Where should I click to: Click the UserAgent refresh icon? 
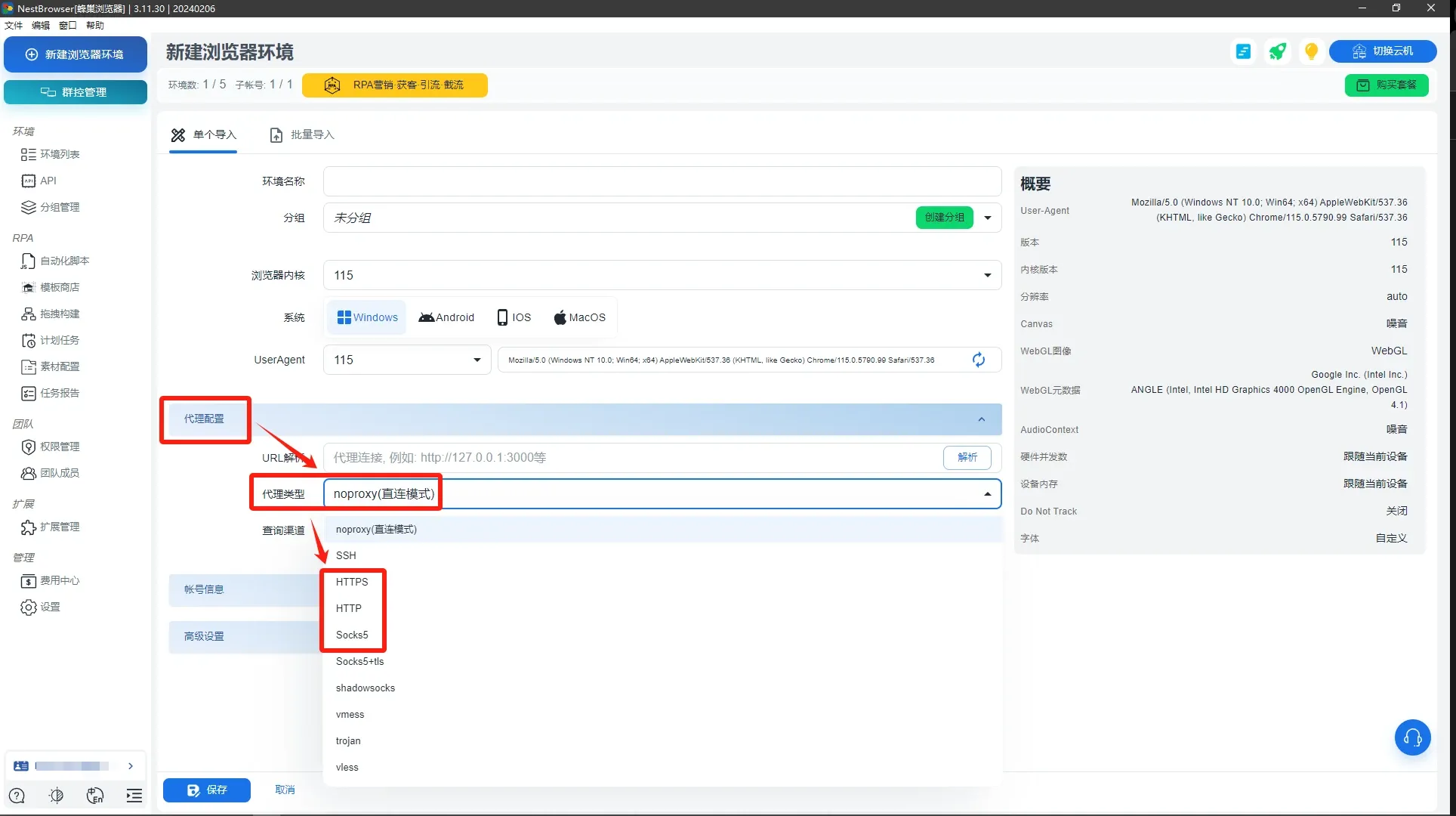point(978,360)
